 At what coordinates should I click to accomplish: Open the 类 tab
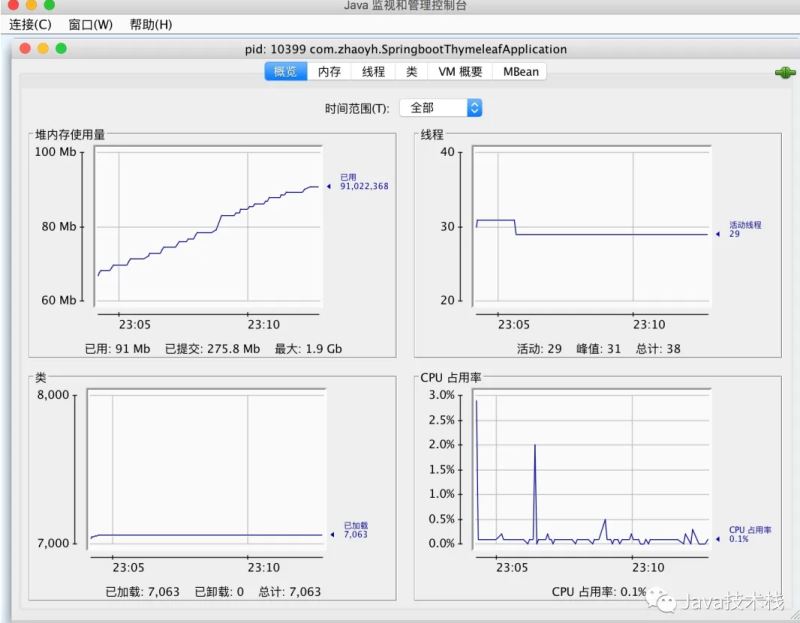pos(411,72)
